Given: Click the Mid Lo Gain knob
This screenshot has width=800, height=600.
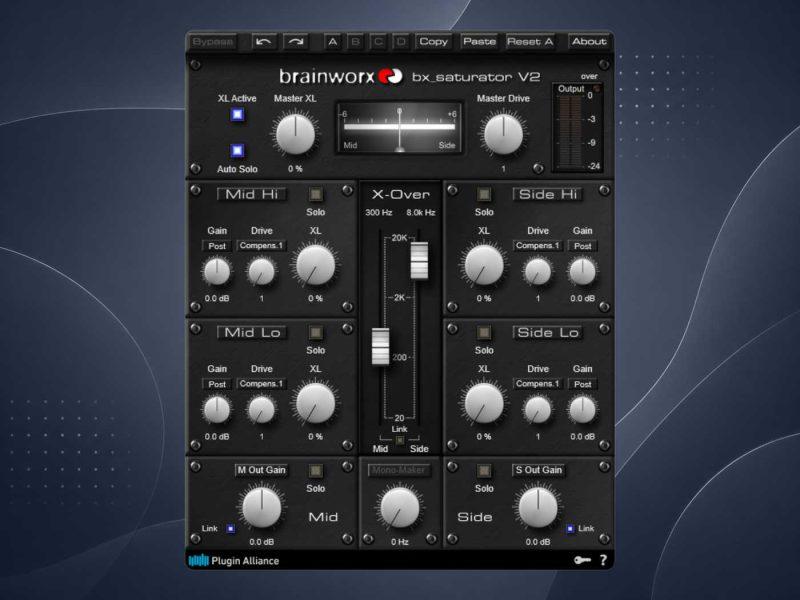Looking at the screenshot, I should [217, 410].
